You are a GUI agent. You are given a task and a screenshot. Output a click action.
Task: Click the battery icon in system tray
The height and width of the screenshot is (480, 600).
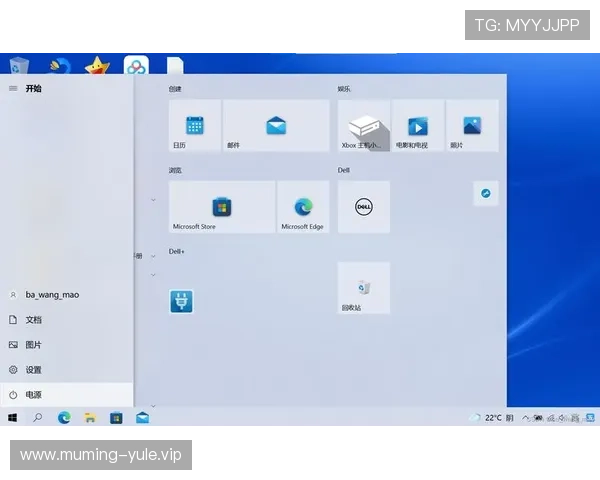(538, 418)
